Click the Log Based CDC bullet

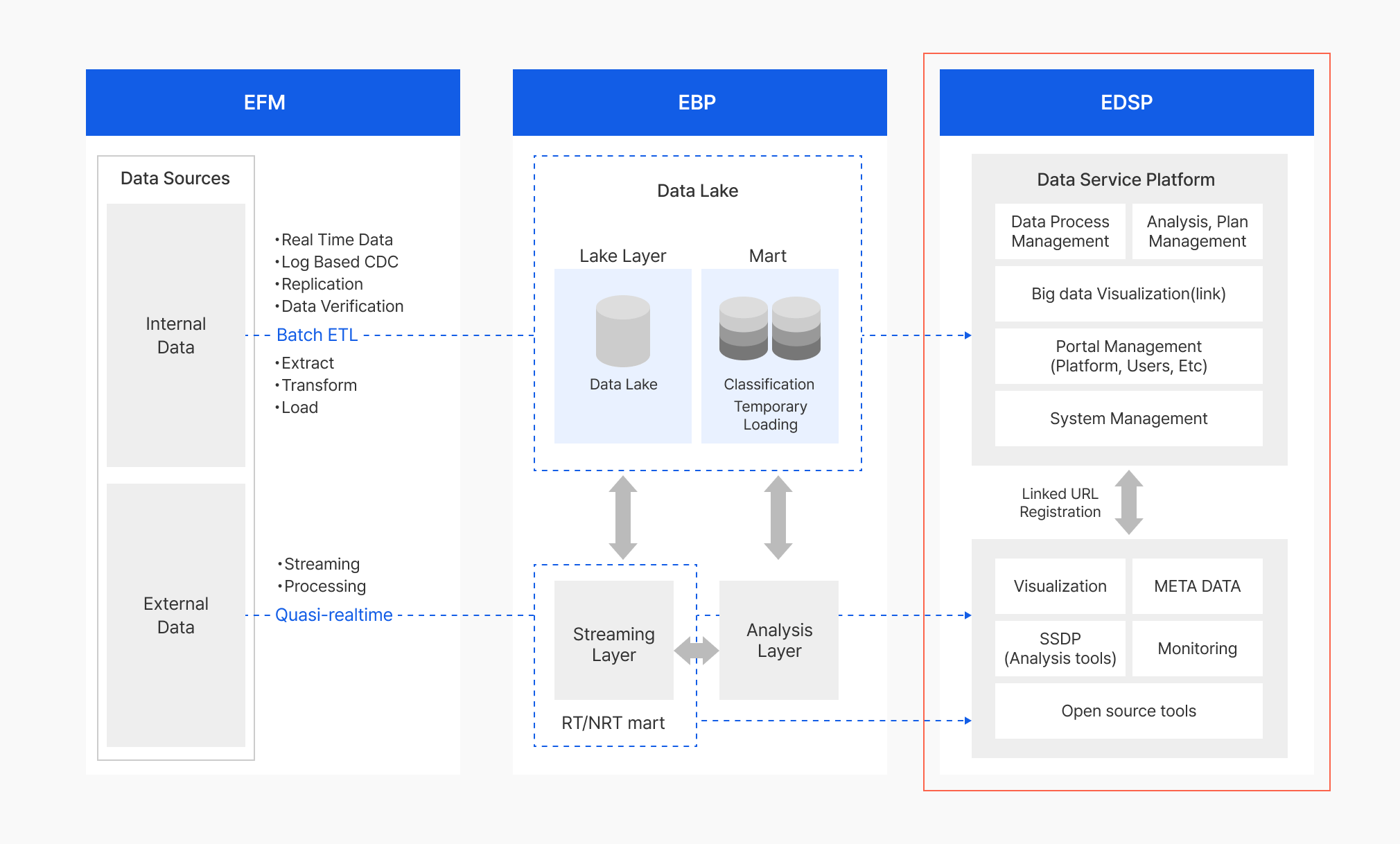pyautogui.click(x=337, y=262)
